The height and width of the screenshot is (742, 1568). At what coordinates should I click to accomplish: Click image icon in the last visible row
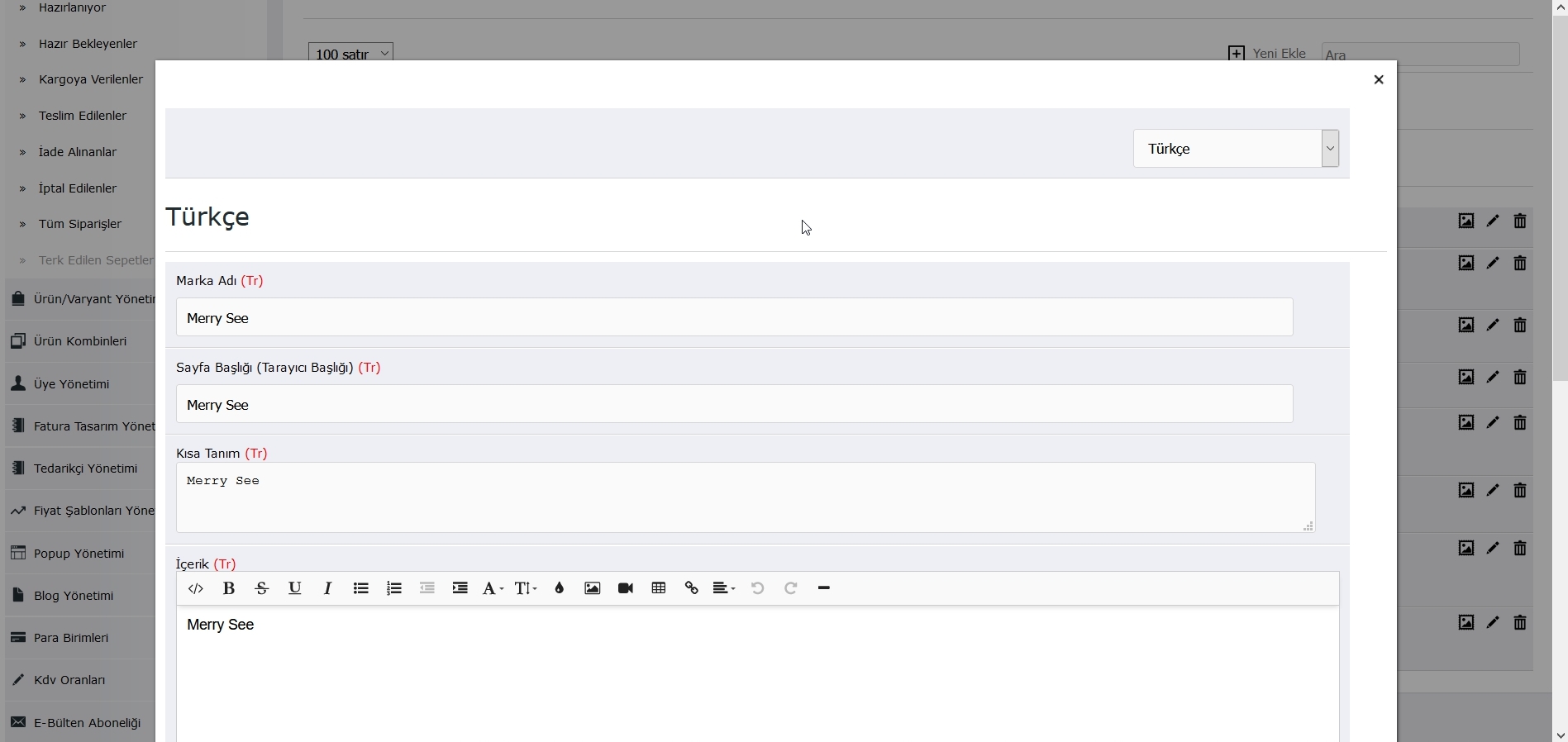click(1466, 623)
